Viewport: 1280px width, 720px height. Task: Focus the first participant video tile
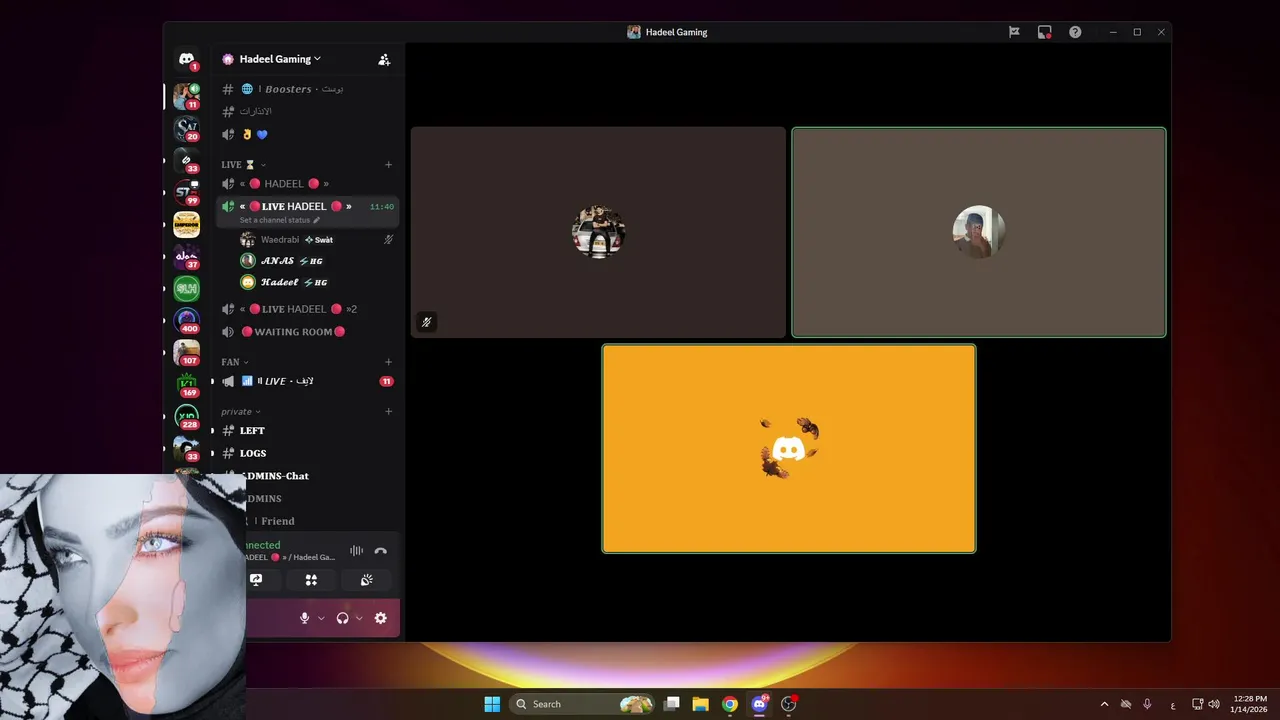pos(598,232)
